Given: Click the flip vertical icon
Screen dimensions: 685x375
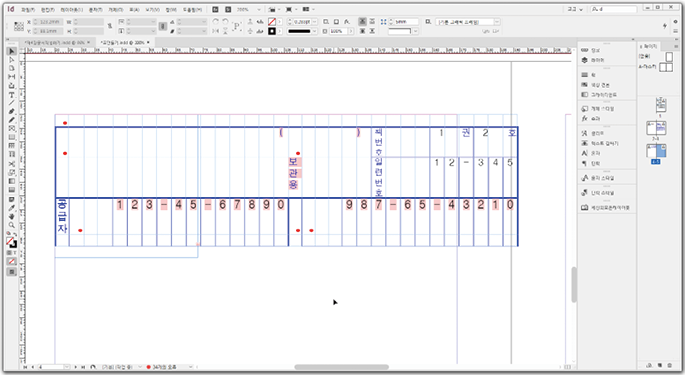Looking at the screenshot, I should point(225,31).
